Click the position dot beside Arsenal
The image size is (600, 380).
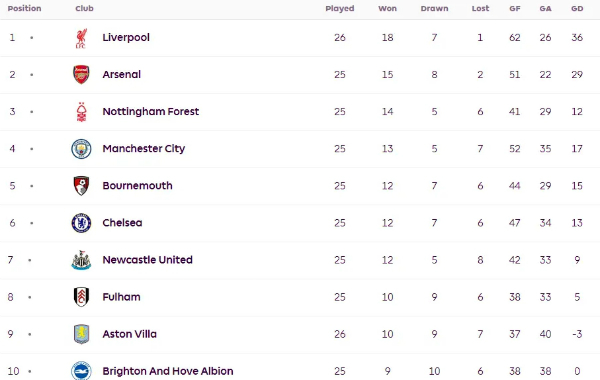click(x=32, y=75)
